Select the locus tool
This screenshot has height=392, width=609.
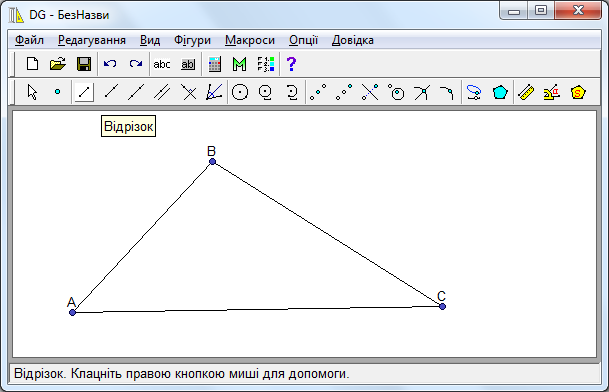click(474, 92)
